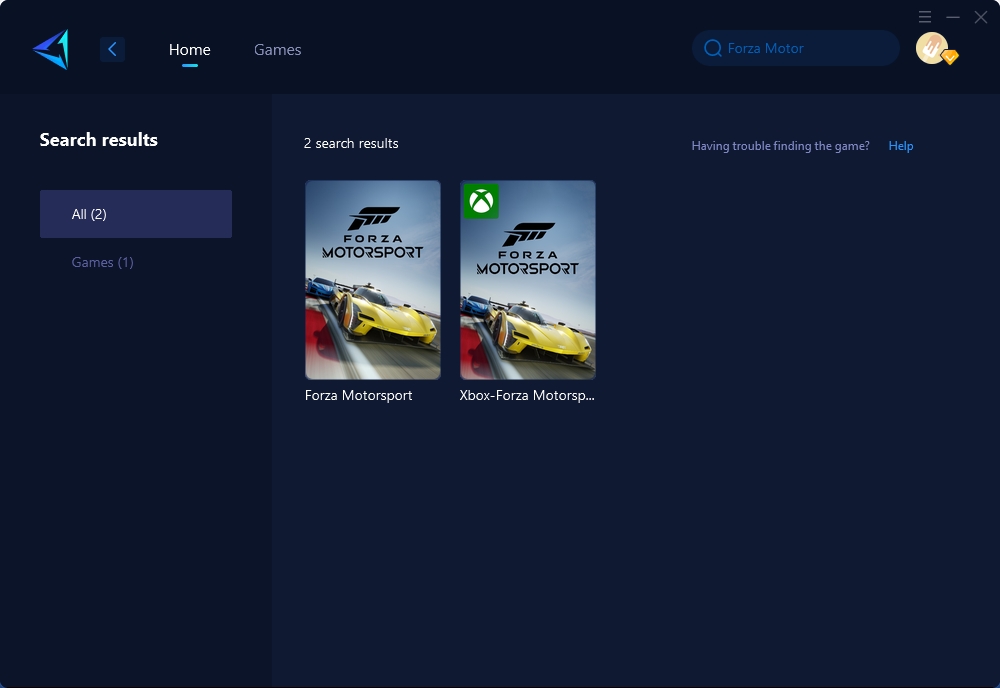Open the user profile avatar
1000x688 pixels.
coord(931,48)
